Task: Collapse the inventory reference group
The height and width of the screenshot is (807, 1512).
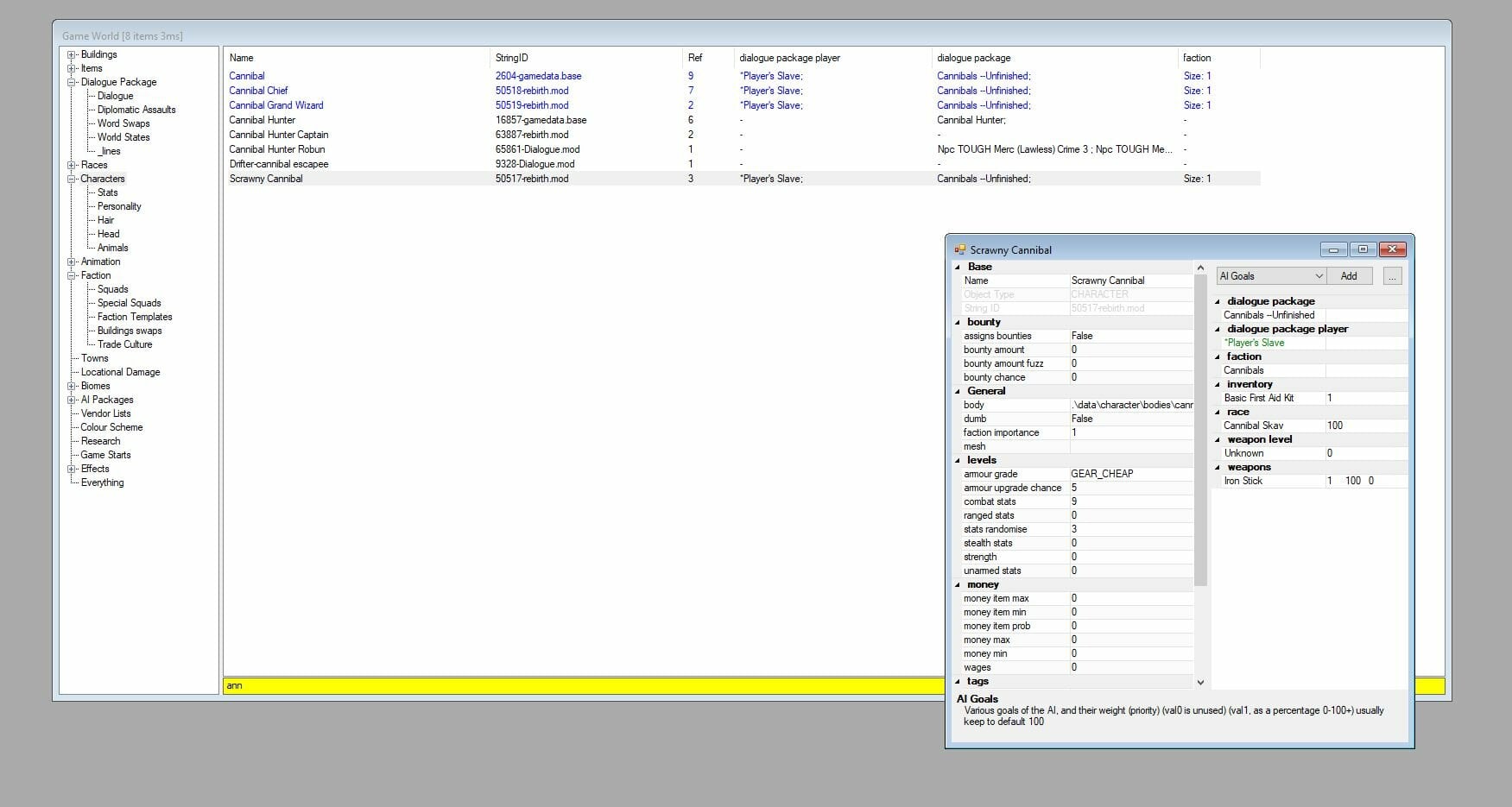Action: point(1218,384)
